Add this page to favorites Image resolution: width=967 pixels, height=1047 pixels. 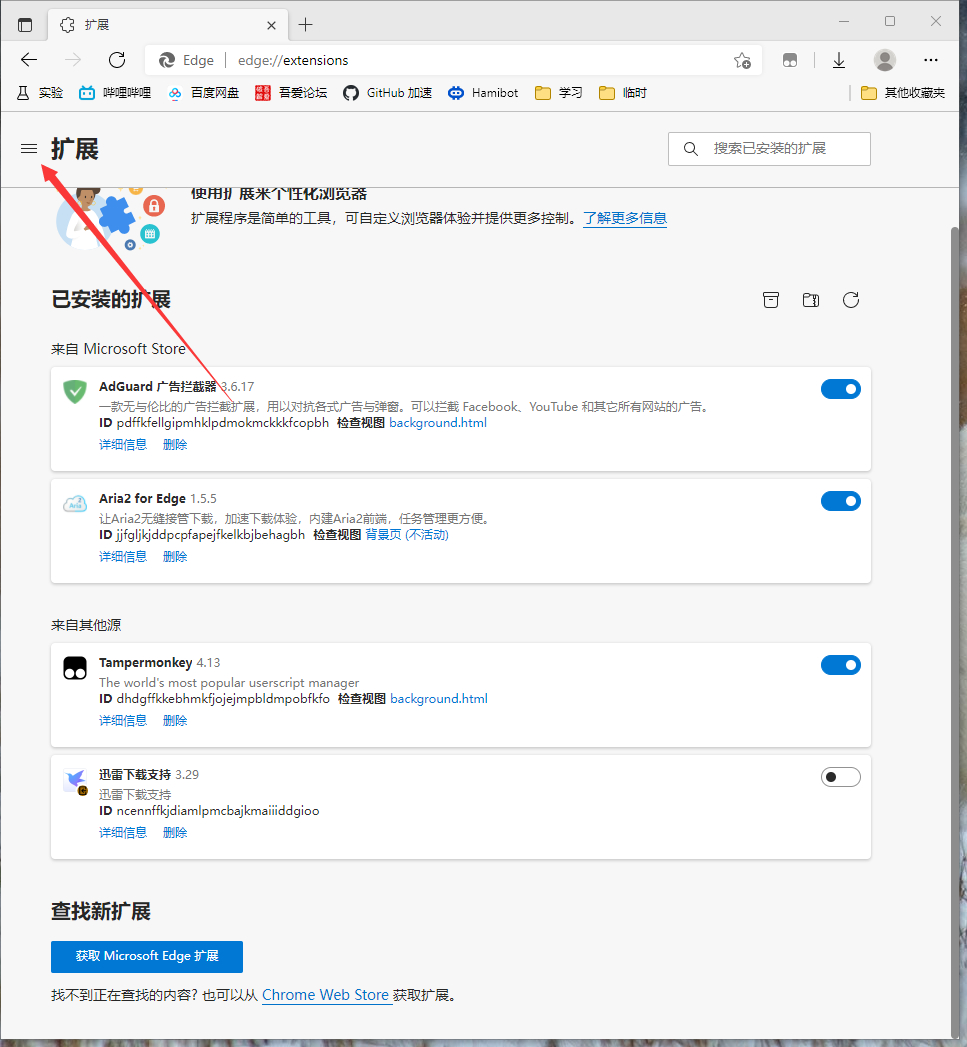[742, 60]
